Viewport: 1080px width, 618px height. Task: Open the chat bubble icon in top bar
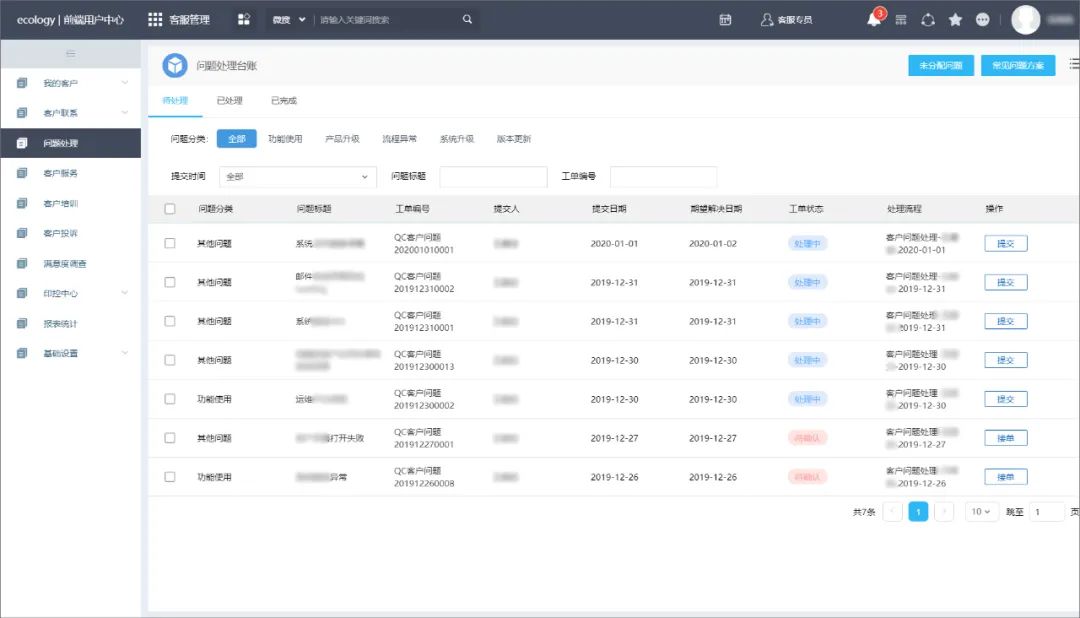(983, 20)
